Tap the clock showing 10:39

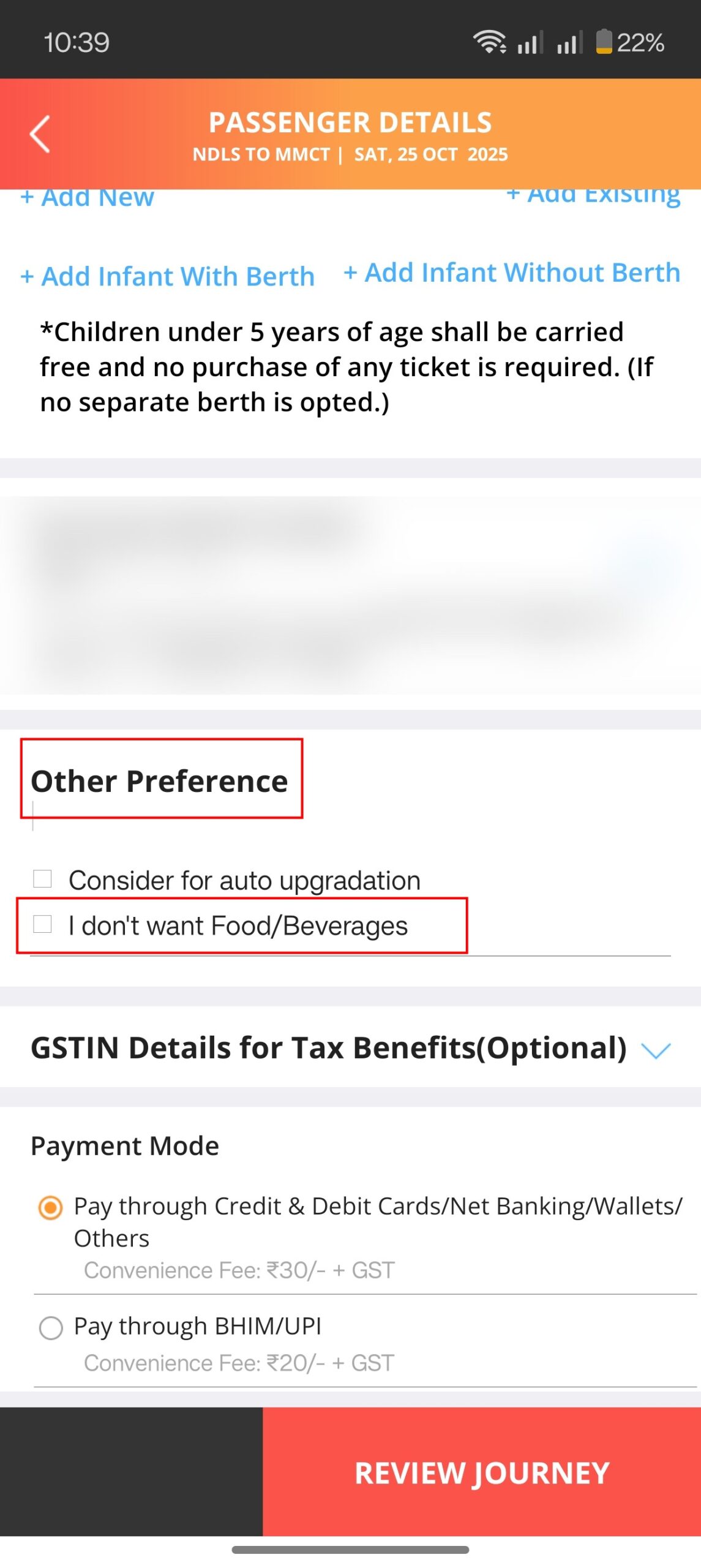click(77, 42)
